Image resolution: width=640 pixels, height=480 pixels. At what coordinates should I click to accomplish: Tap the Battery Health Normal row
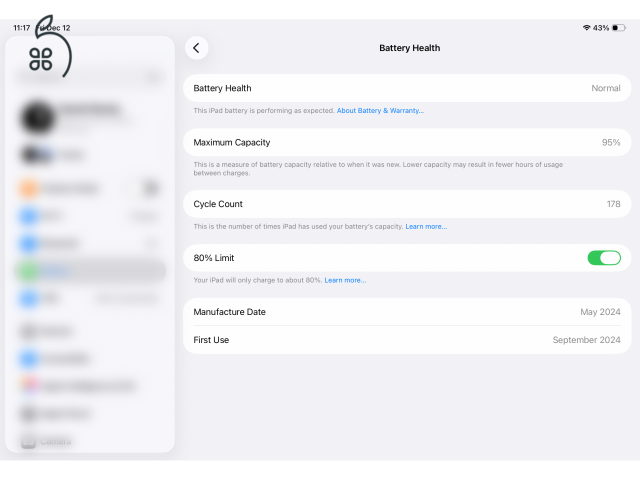click(x=407, y=88)
